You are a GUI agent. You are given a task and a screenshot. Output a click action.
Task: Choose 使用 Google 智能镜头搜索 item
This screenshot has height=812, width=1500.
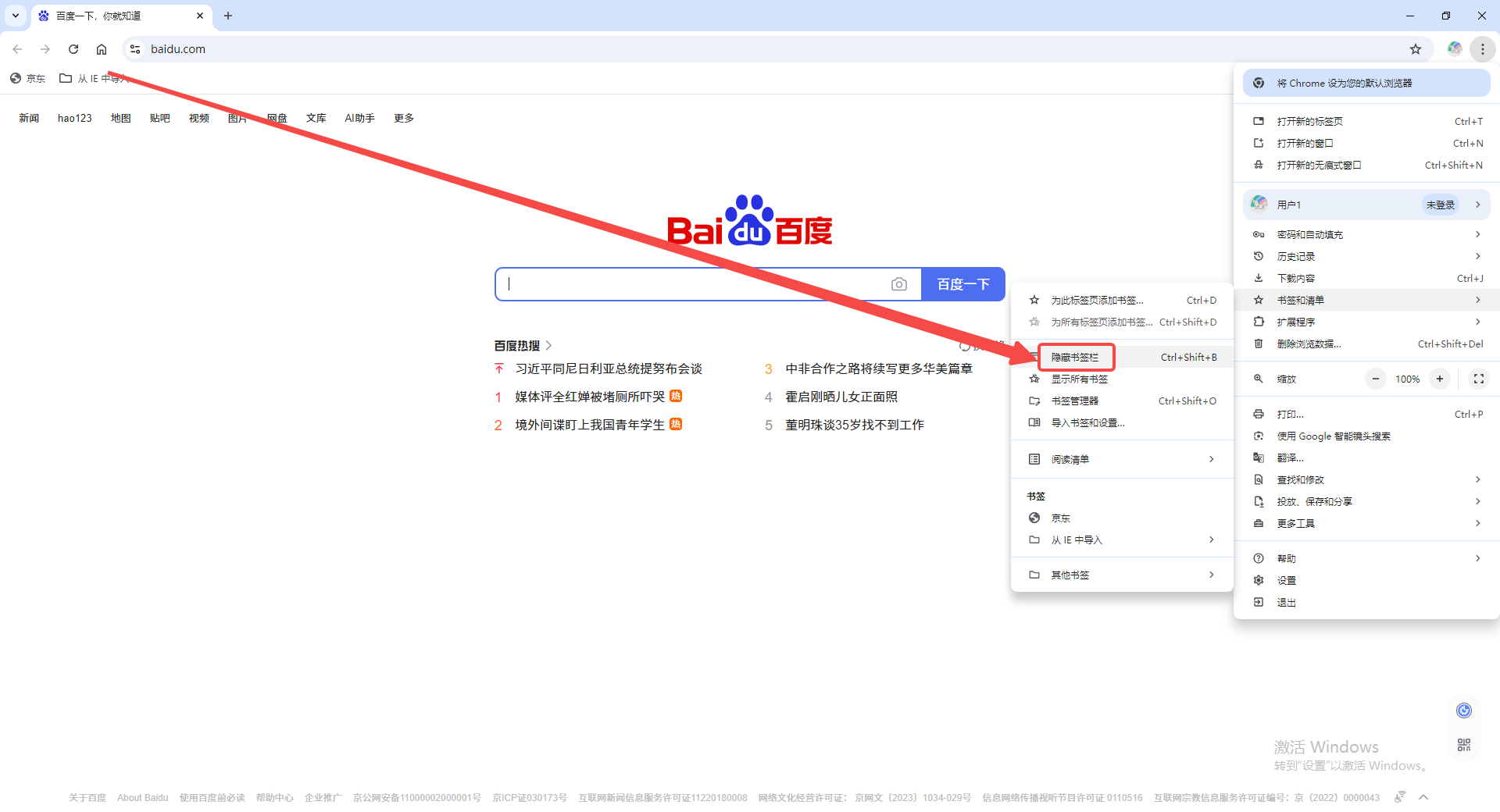(x=1366, y=436)
